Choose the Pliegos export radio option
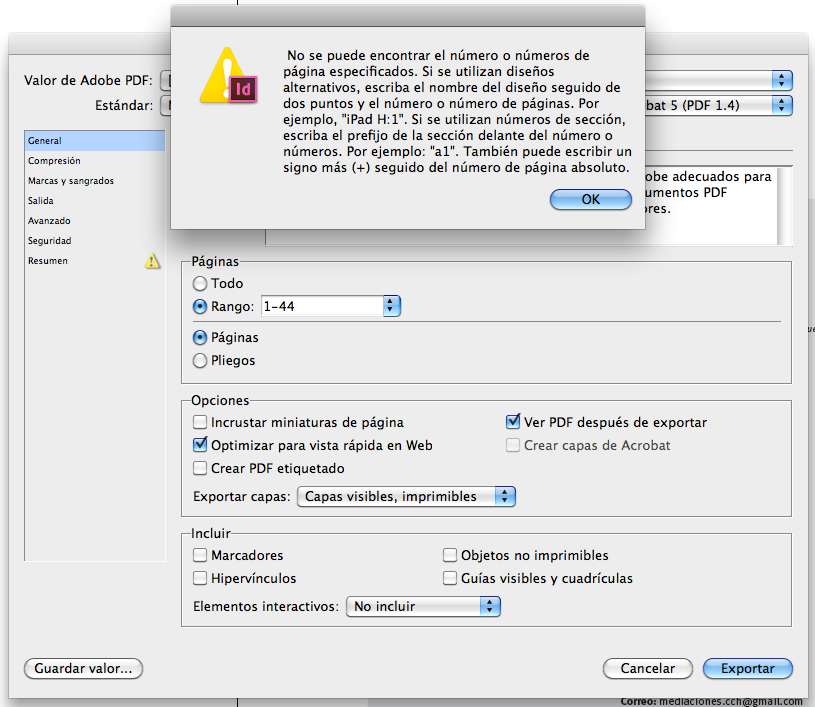 (200, 361)
